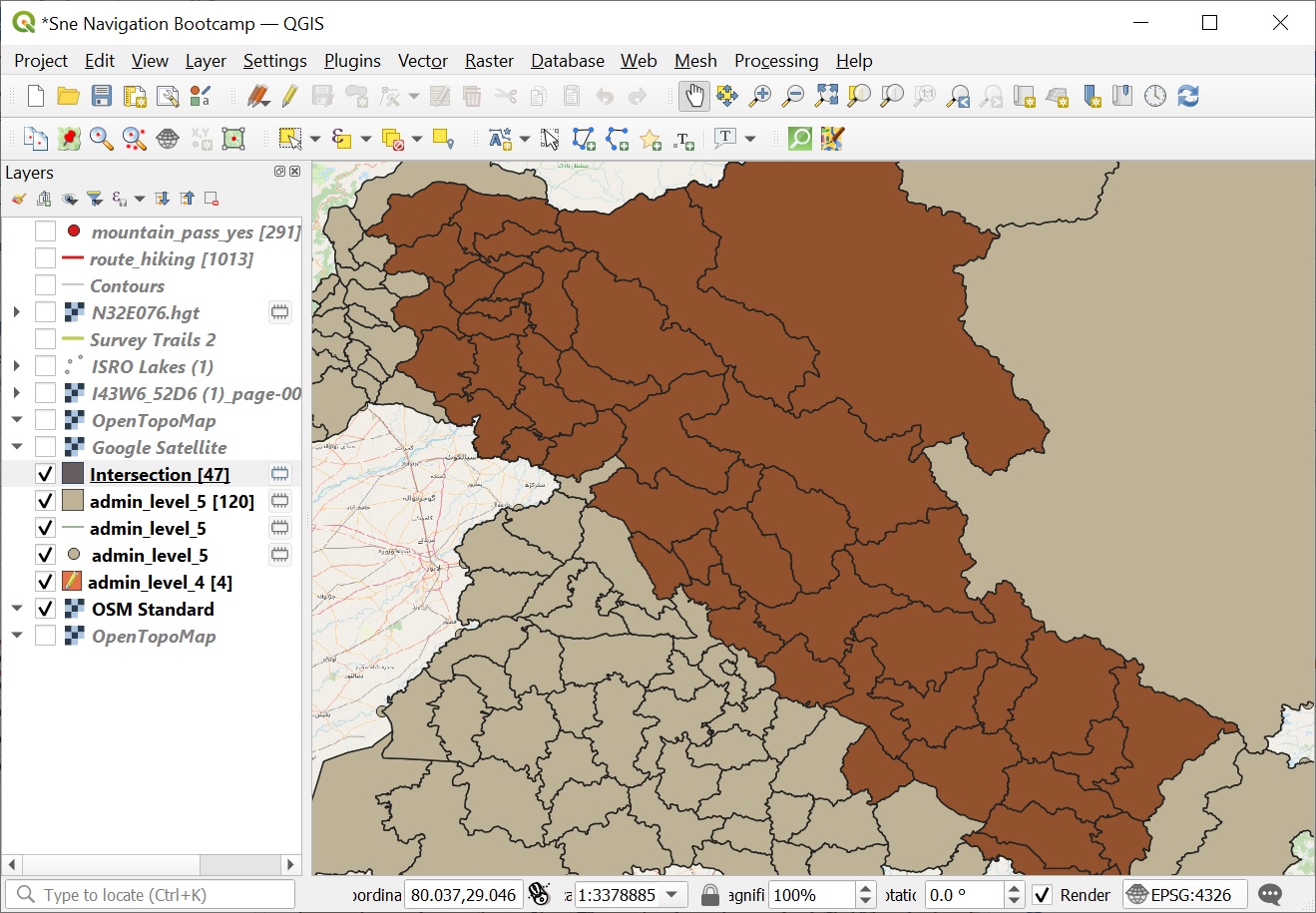
Task: Open the Vector menu
Action: [422, 61]
